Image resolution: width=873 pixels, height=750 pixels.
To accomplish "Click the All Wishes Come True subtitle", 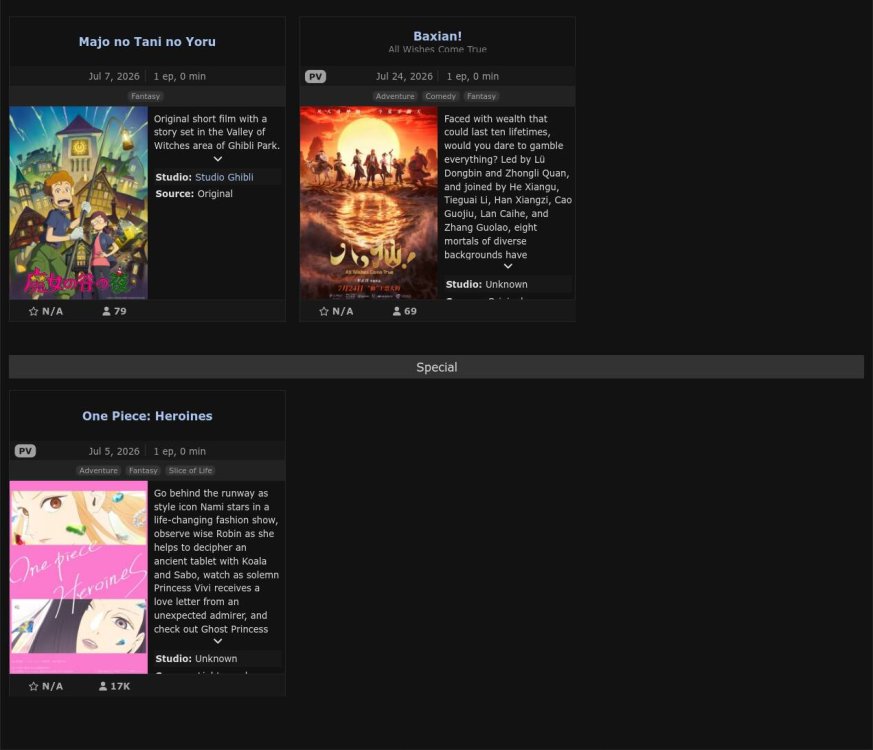I will (437, 49).
